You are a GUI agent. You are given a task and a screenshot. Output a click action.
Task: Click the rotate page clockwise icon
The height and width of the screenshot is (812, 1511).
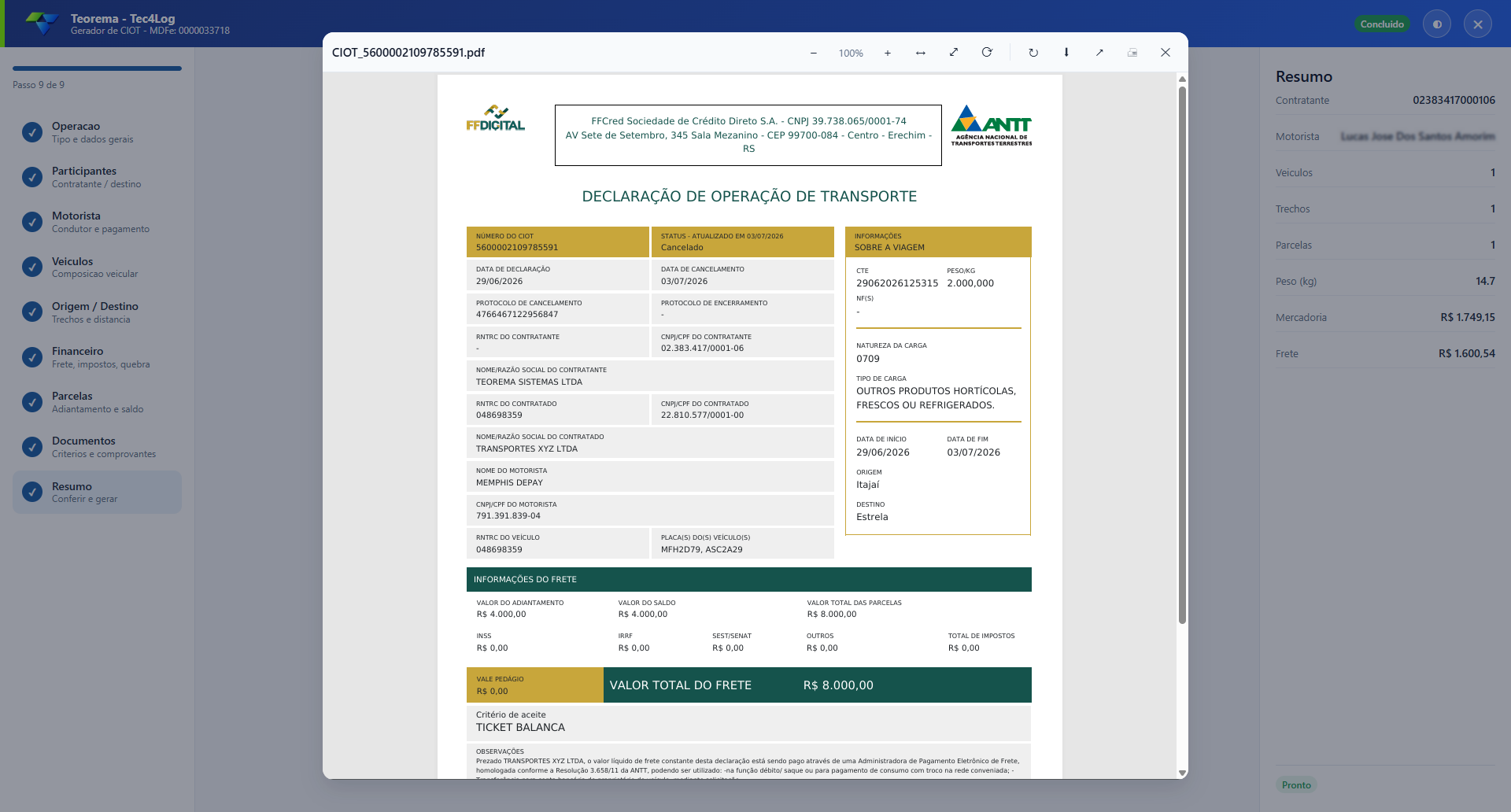(x=1033, y=53)
